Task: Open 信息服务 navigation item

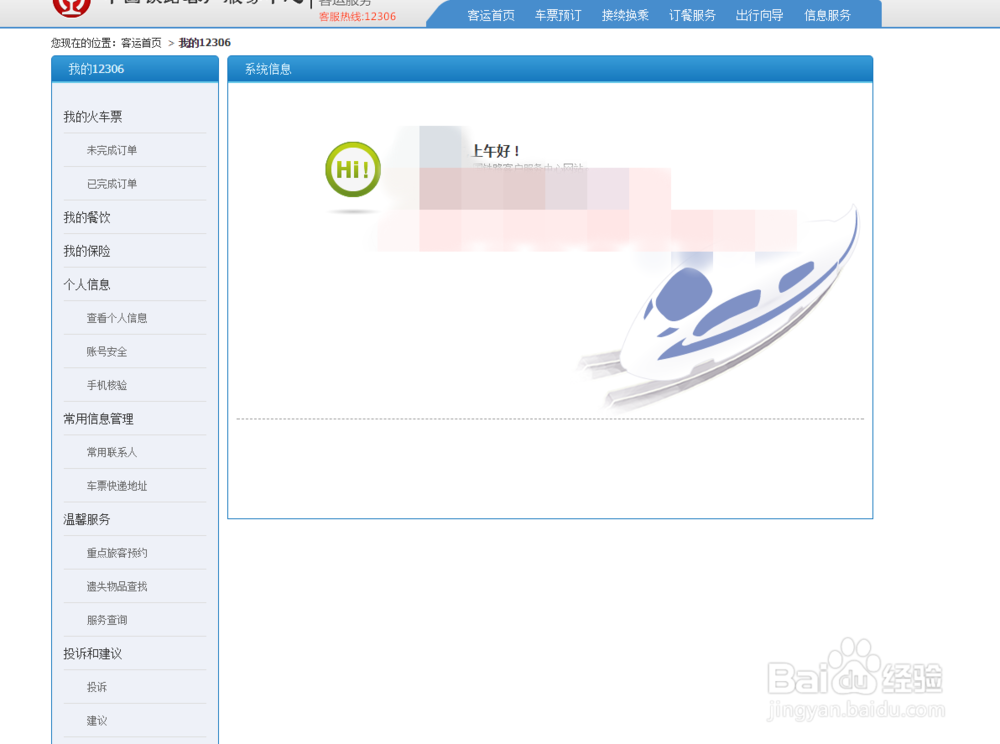Action: coord(827,15)
